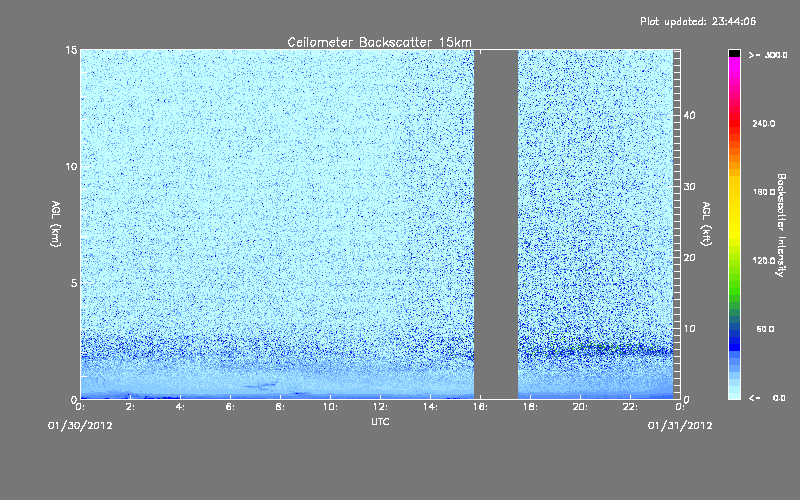Click the 120.0 colorbar value

click(x=763, y=261)
